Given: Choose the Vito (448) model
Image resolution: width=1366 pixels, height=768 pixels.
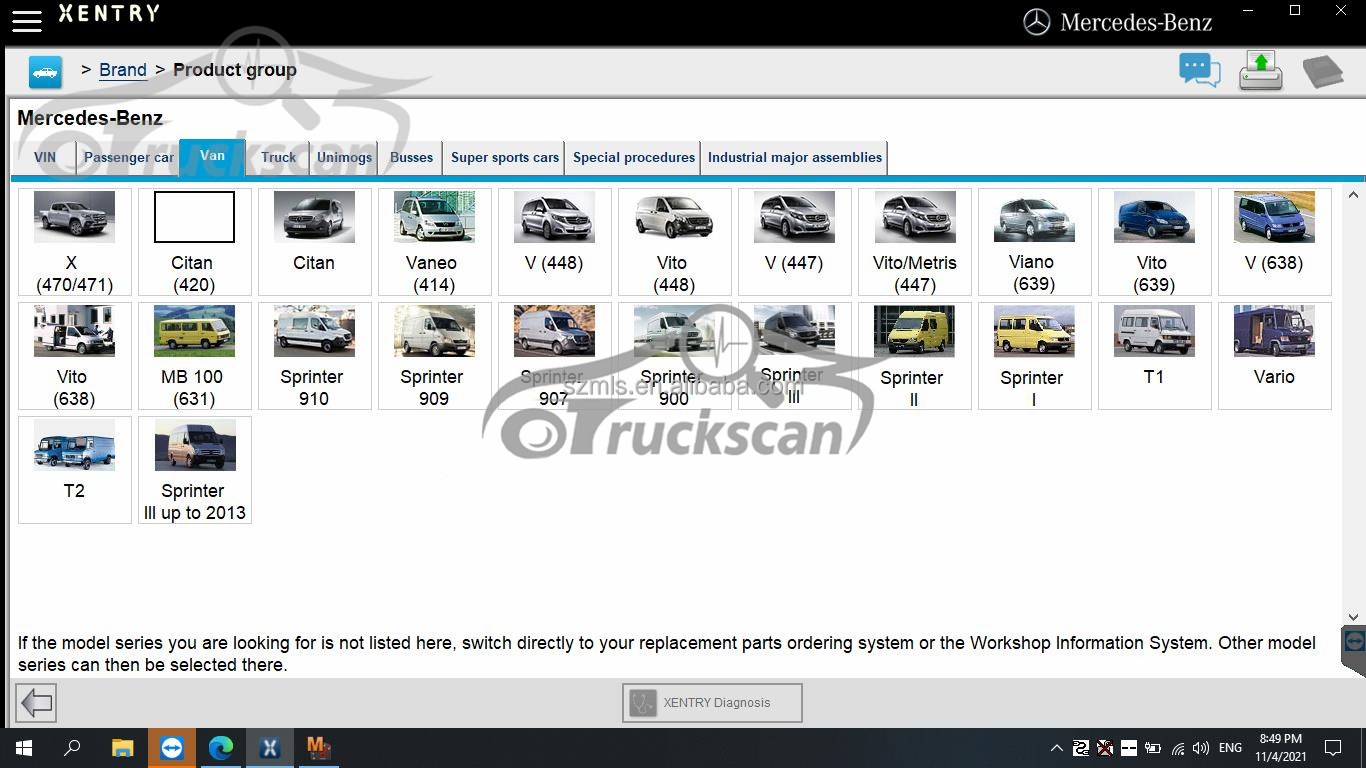Looking at the screenshot, I should (675, 242).
